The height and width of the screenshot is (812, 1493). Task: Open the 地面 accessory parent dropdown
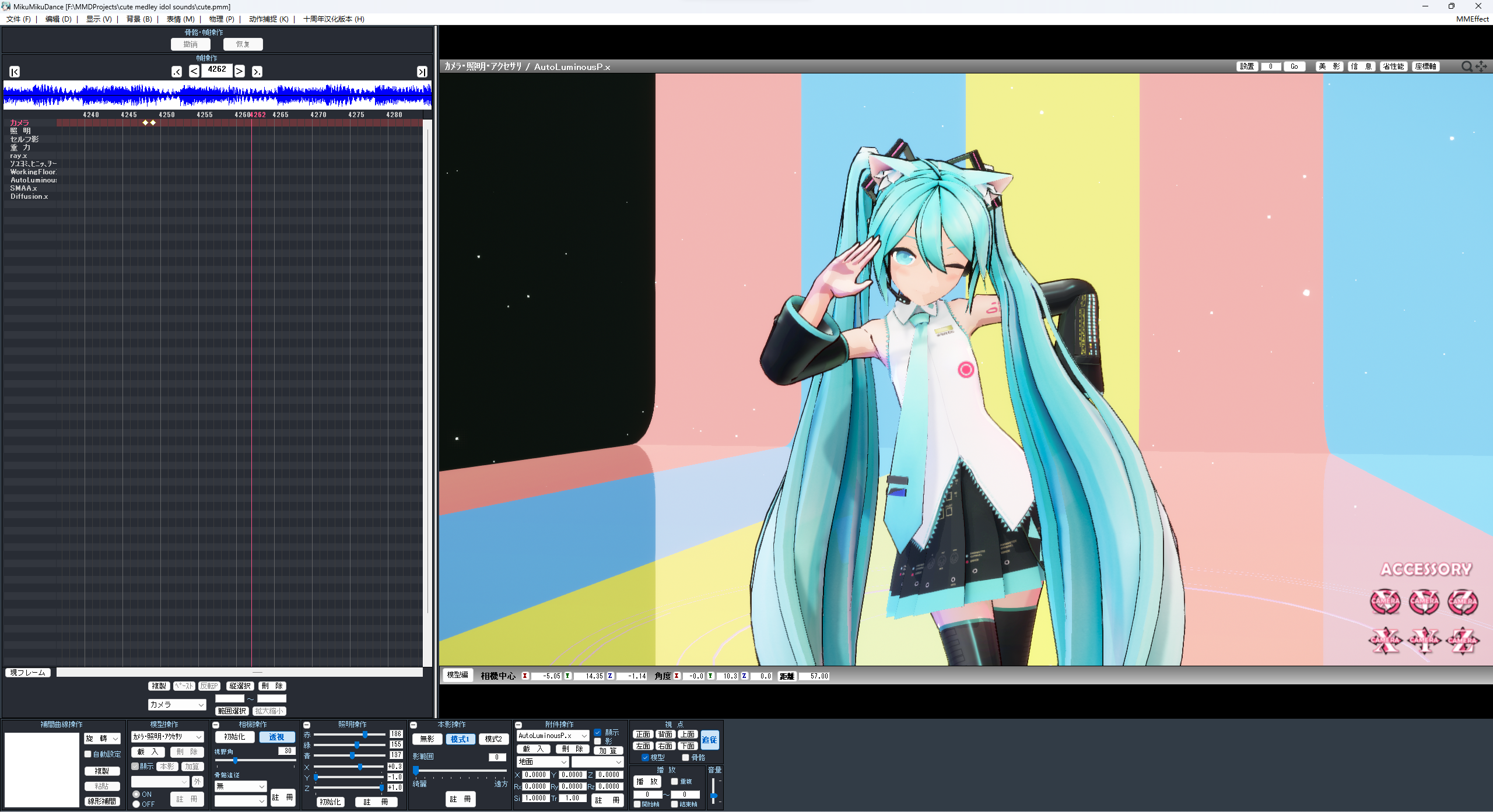542,762
